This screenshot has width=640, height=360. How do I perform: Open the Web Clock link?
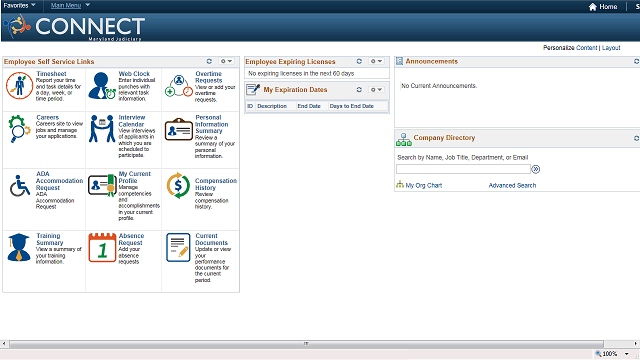134,74
